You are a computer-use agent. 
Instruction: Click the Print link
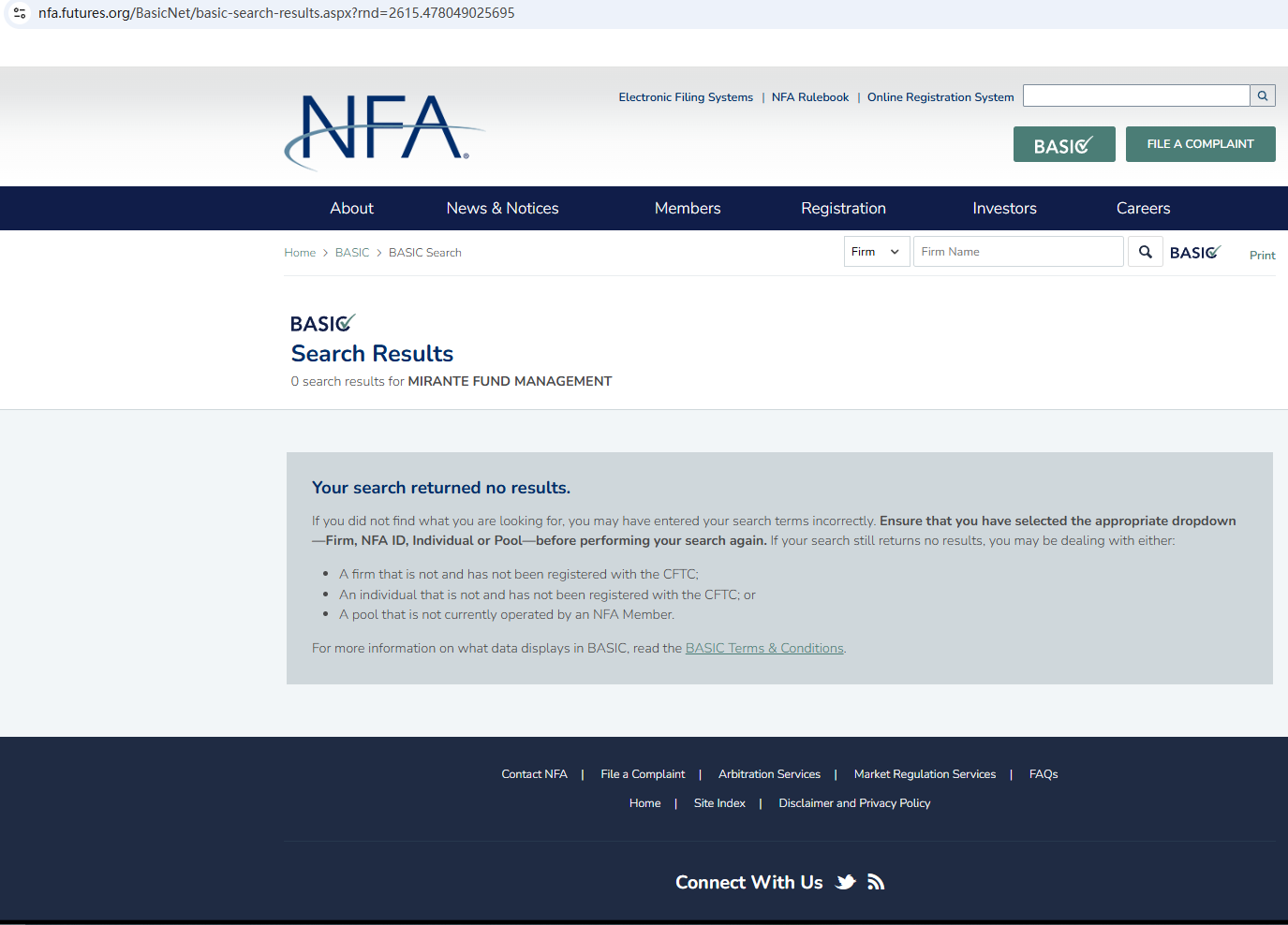pyautogui.click(x=1262, y=256)
